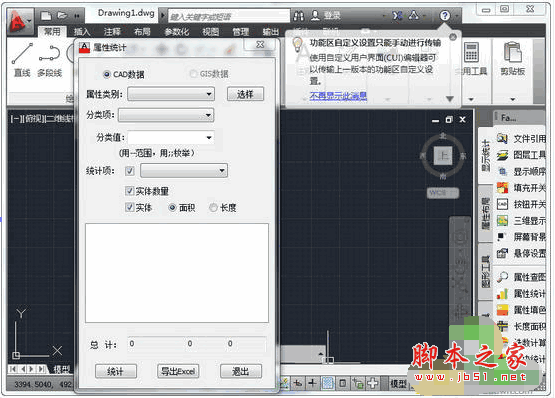
Task: Click the 显示顺序 display order icon
Action: click(502, 172)
